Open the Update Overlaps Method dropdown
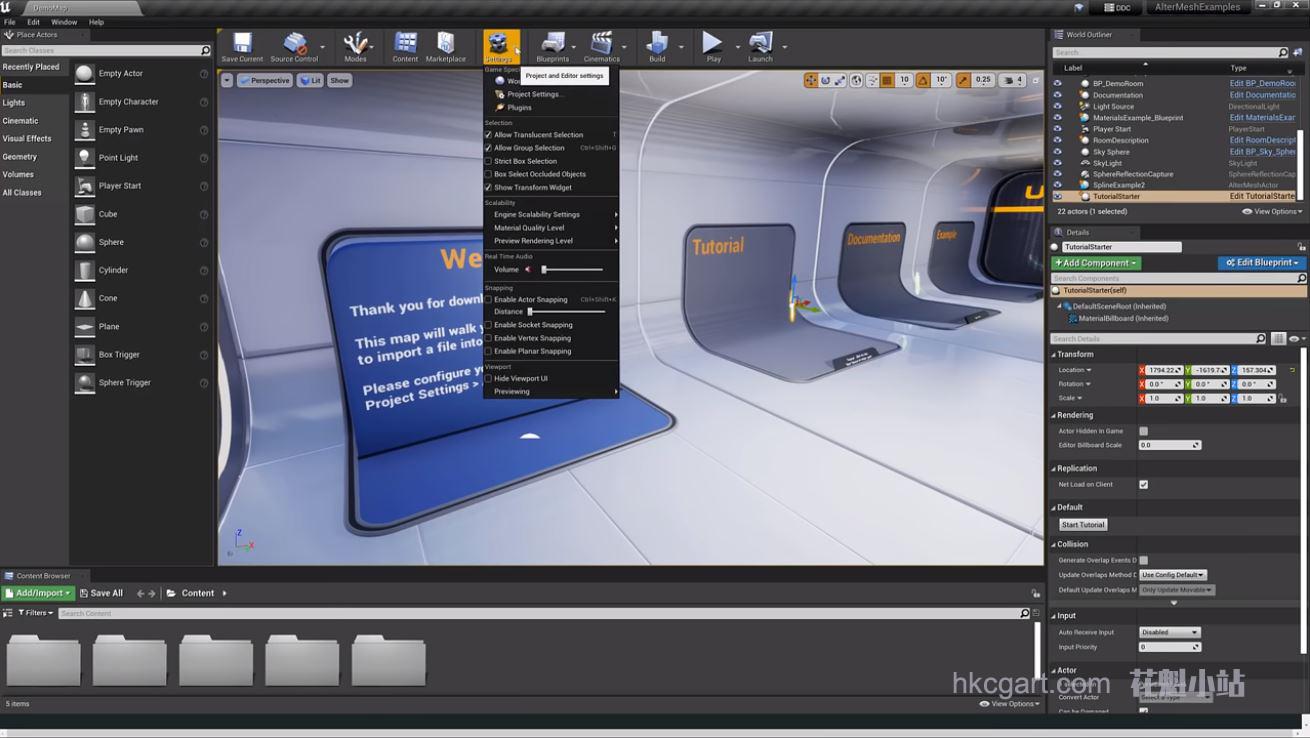Image resolution: width=1310 pixels, height=738 pixels. [1173, 575]
